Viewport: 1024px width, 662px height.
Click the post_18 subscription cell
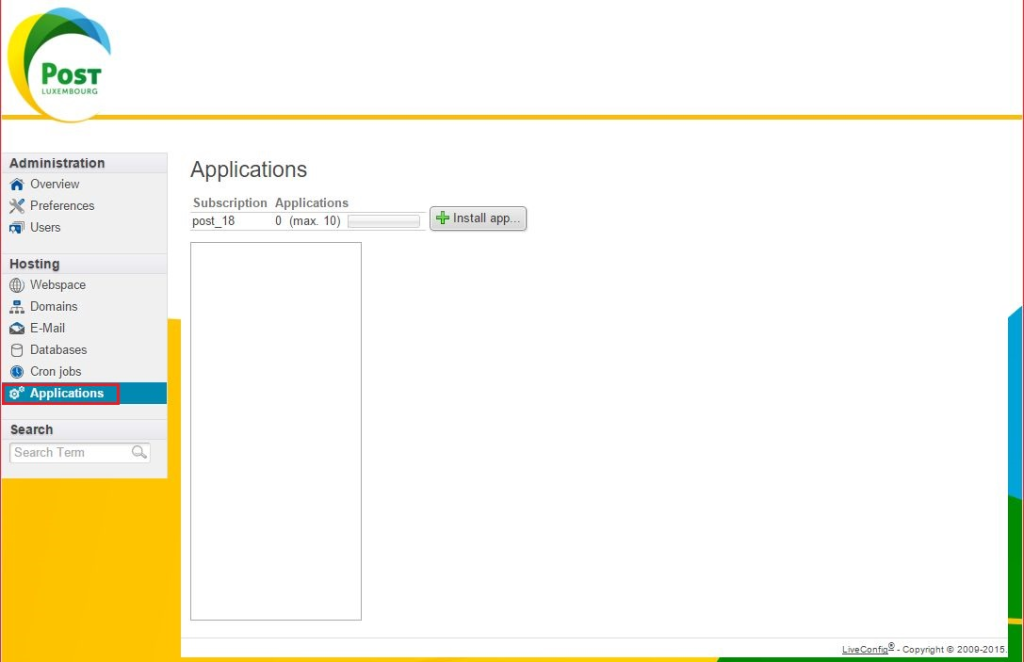[x=214, y=221]
